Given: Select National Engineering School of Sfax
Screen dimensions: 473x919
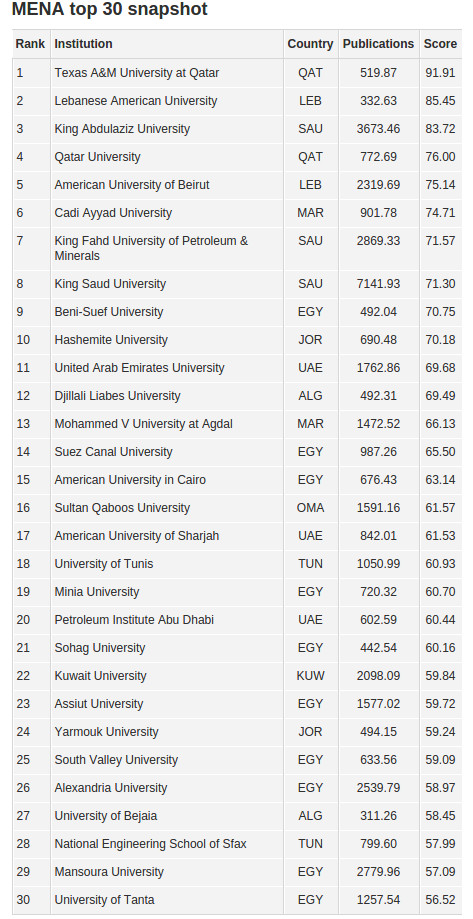Looking at the screenshot, I should click(151, 844).
